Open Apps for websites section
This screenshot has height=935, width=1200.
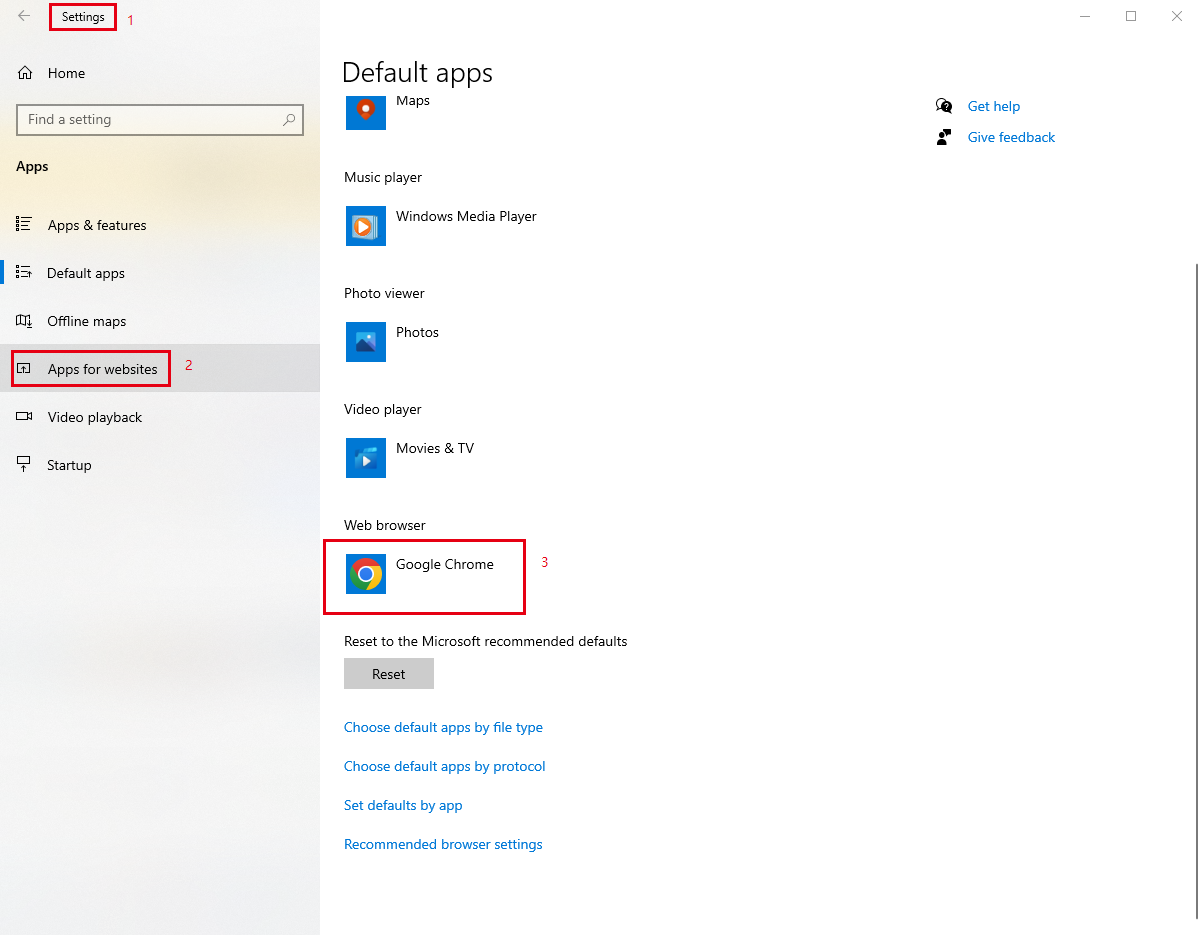coord(102,369)
